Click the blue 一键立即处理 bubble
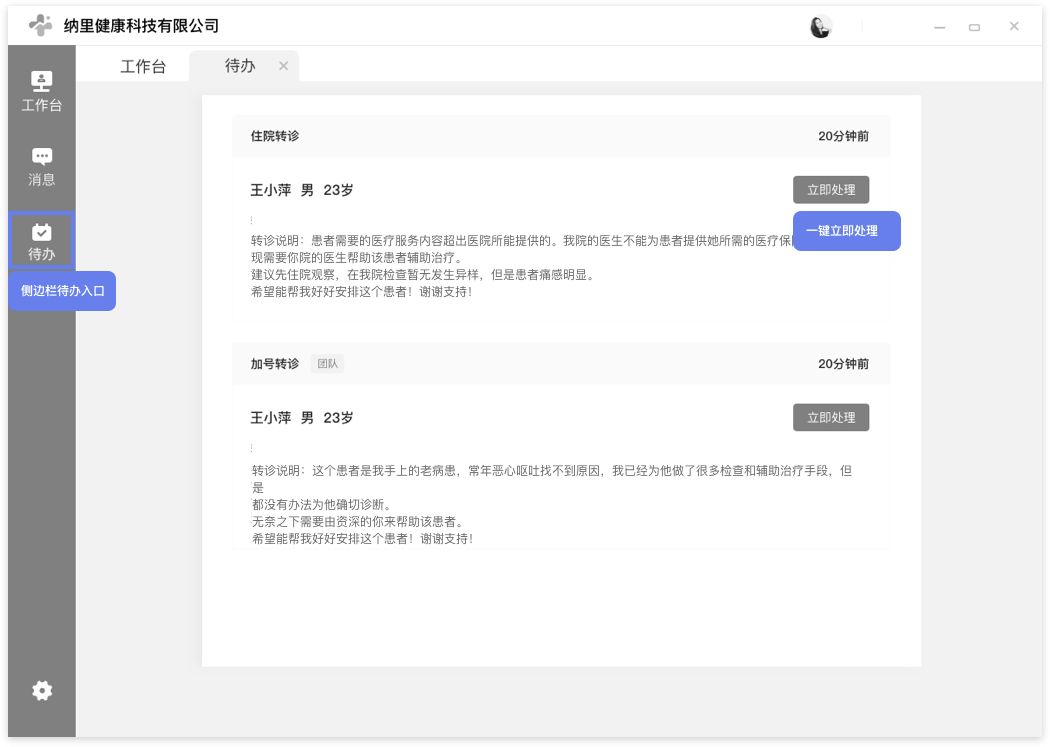Viewport: 1050px width, 747px height. point(846,231)
